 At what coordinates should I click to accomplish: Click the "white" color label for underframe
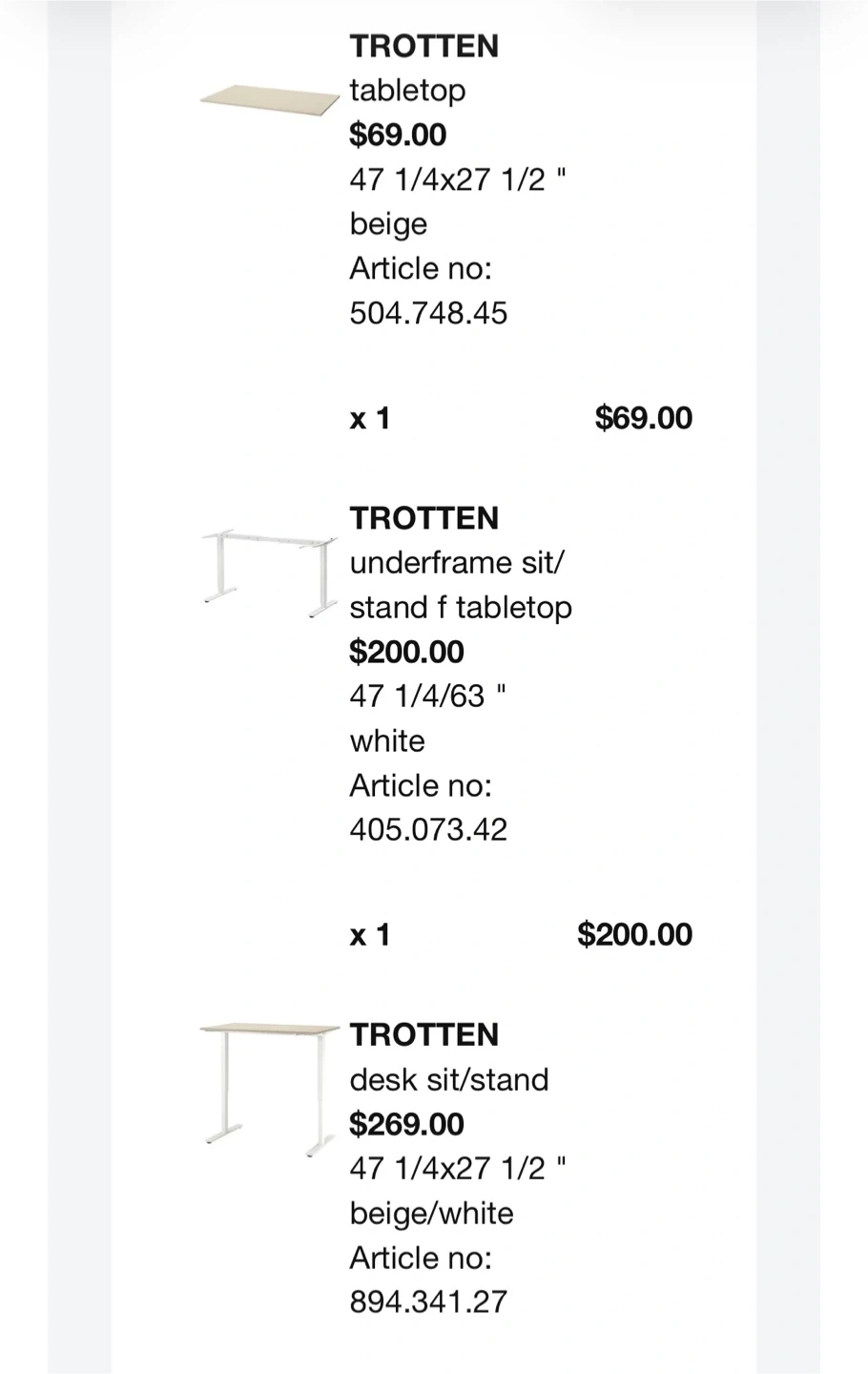387,740
